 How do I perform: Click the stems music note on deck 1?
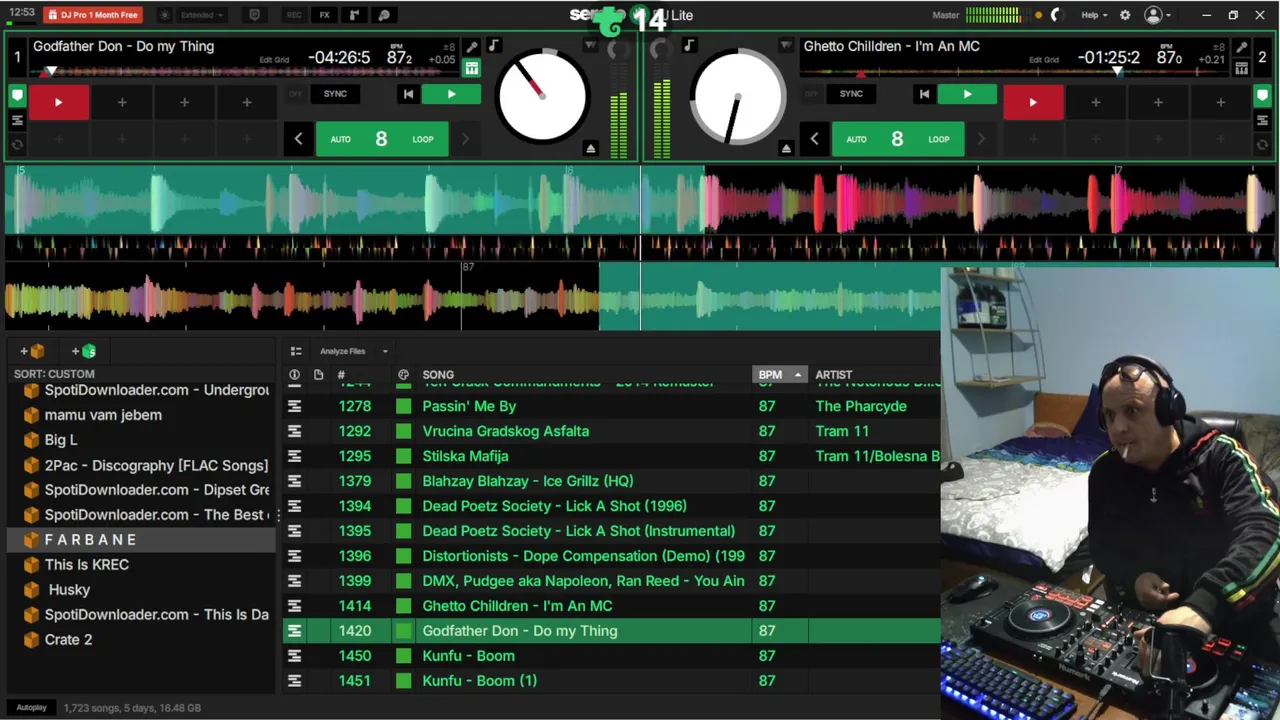[494, 46]
